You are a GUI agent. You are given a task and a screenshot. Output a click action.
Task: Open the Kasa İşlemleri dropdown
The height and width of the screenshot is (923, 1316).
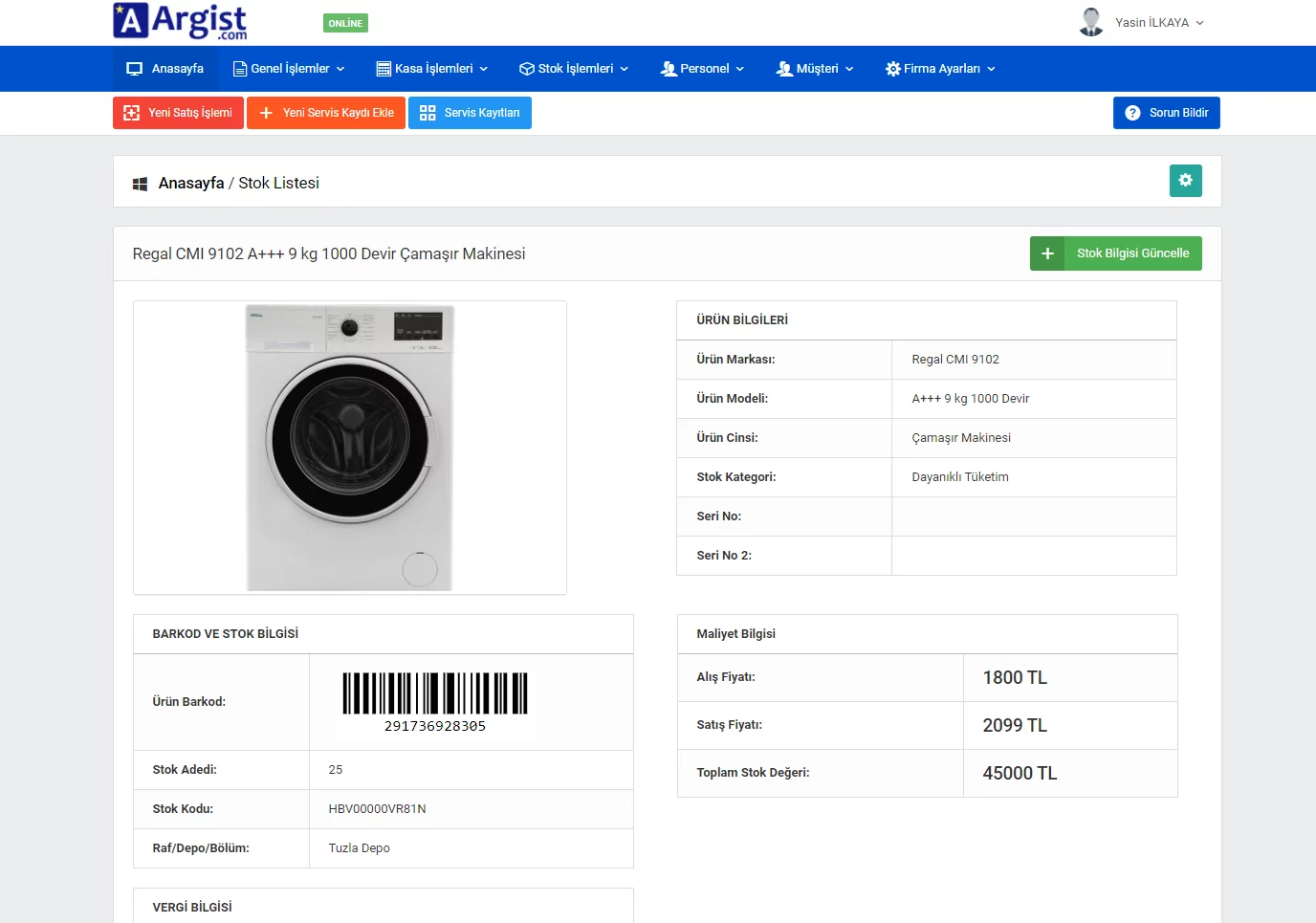pyautogui.click(x=432, y=69)
